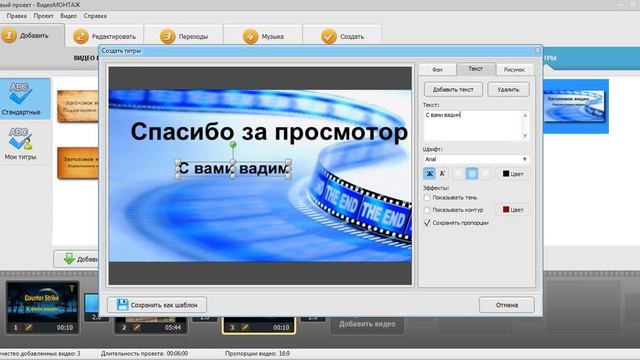Select center text alignment button

pos(472,173)
